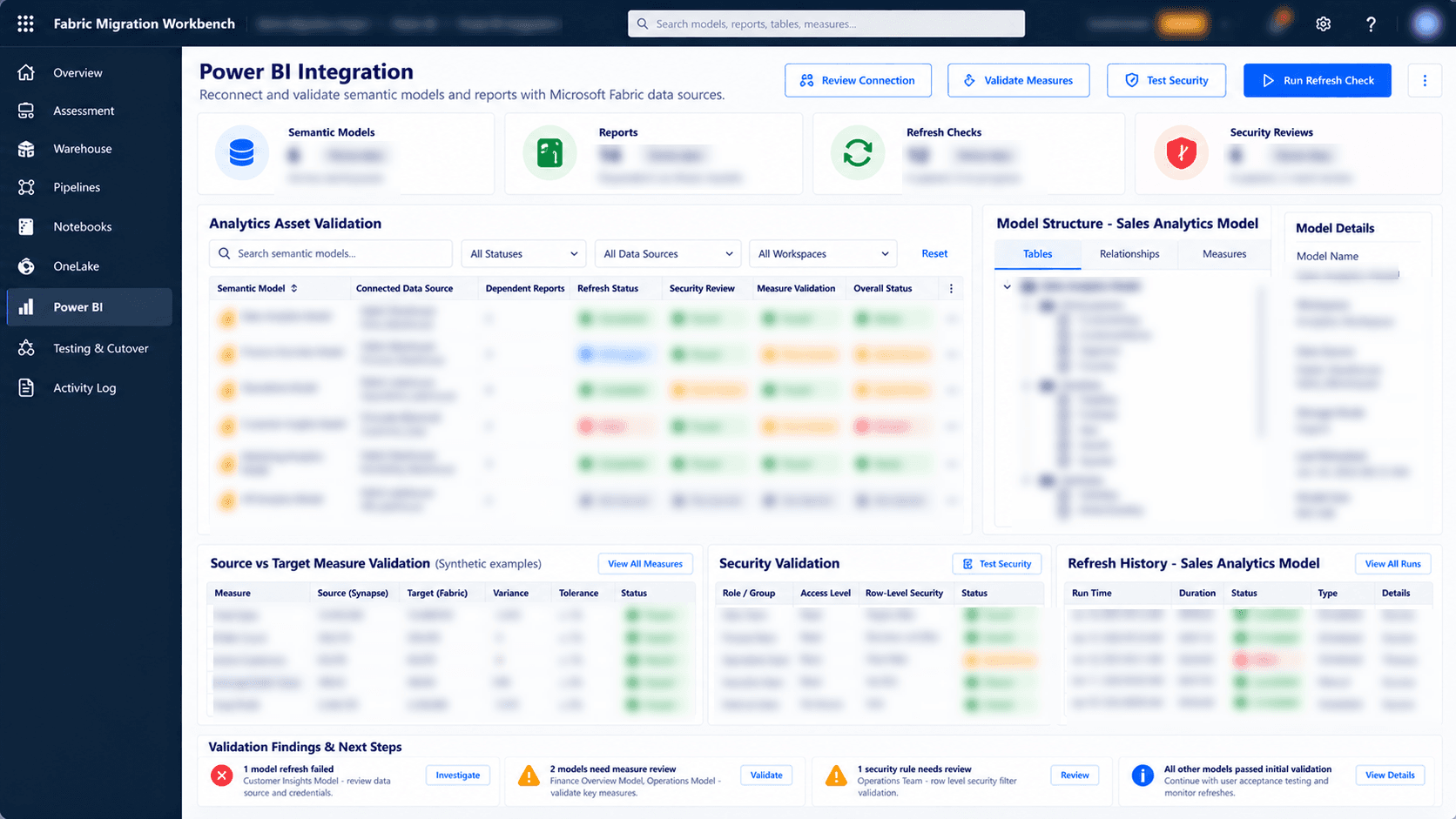
Task: Click the Review Connection button
Action: coord(858,80)
